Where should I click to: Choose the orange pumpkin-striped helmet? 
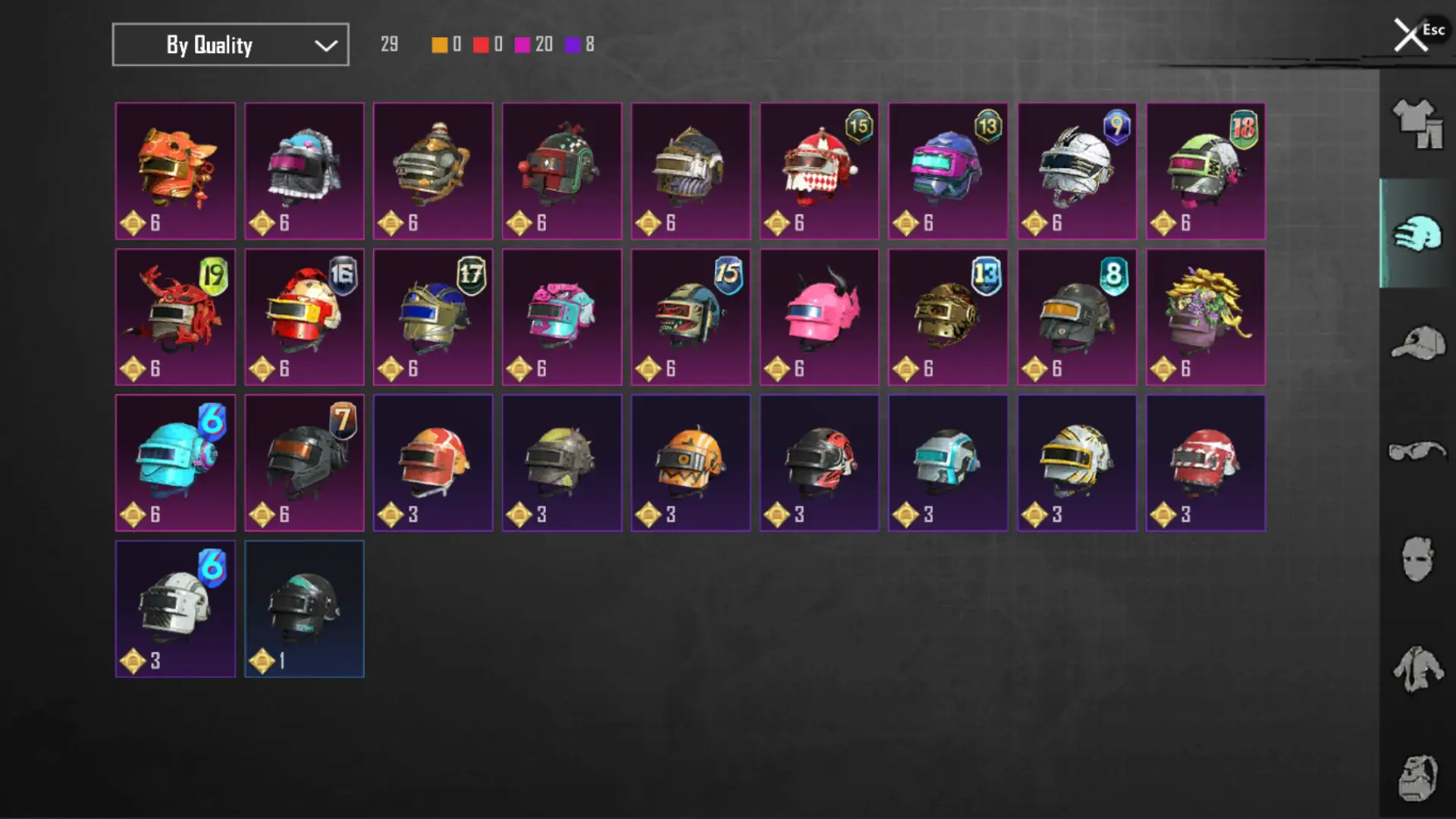click(690, 463)
